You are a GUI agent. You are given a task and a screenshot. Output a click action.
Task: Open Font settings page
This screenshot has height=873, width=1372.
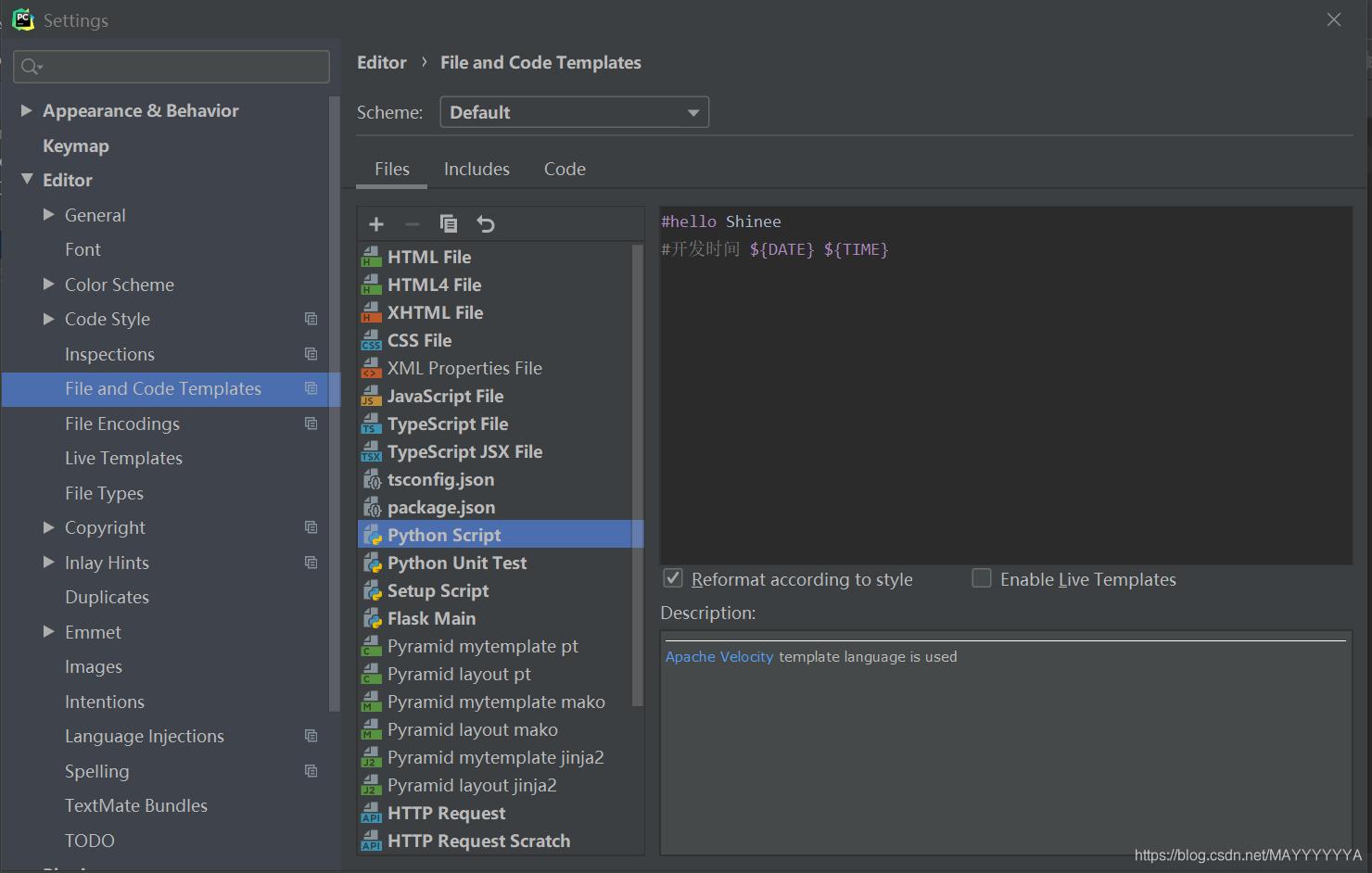click(x=83, y=249)
